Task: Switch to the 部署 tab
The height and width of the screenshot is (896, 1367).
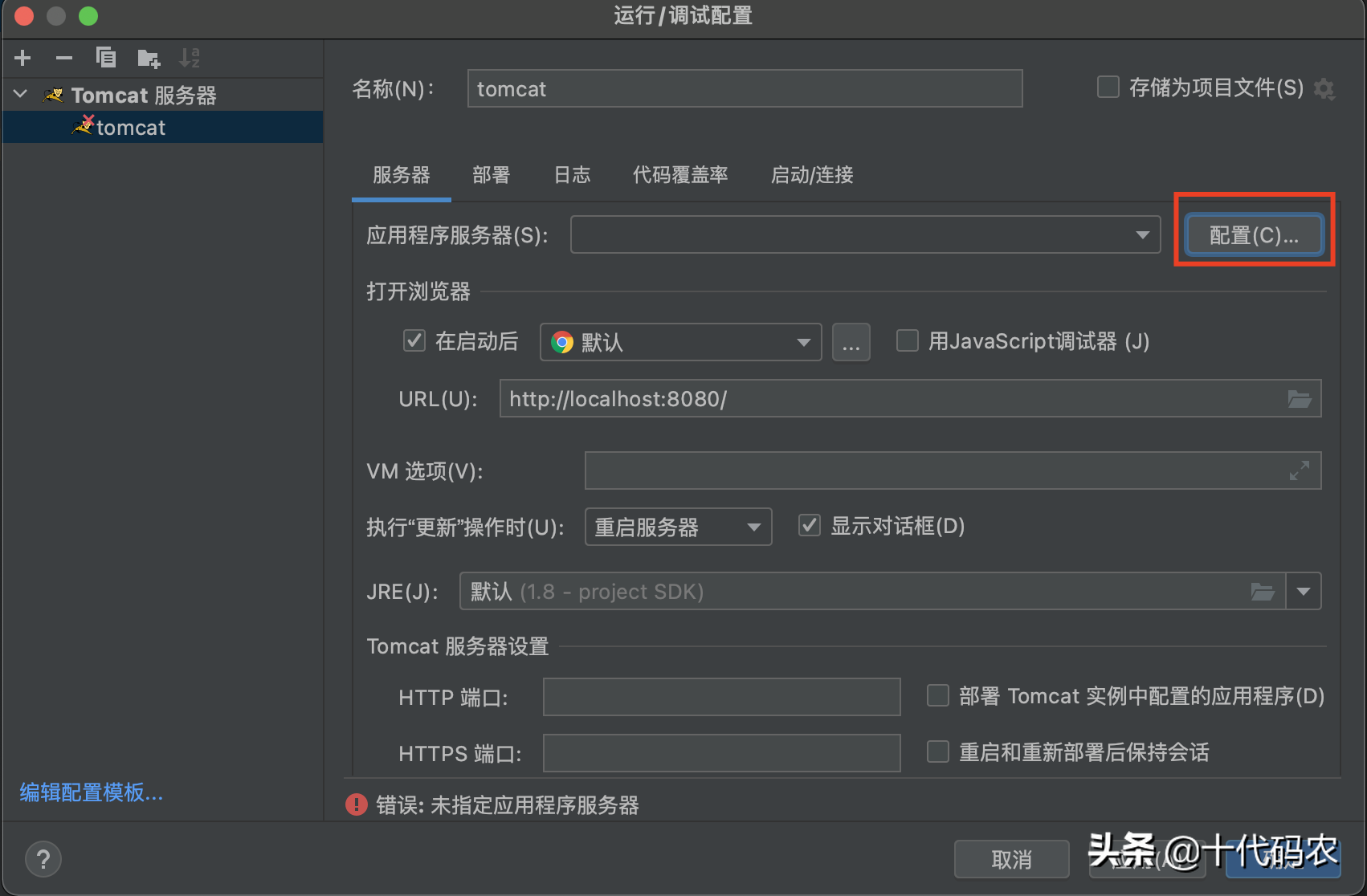Action: (x=491, y=175)
